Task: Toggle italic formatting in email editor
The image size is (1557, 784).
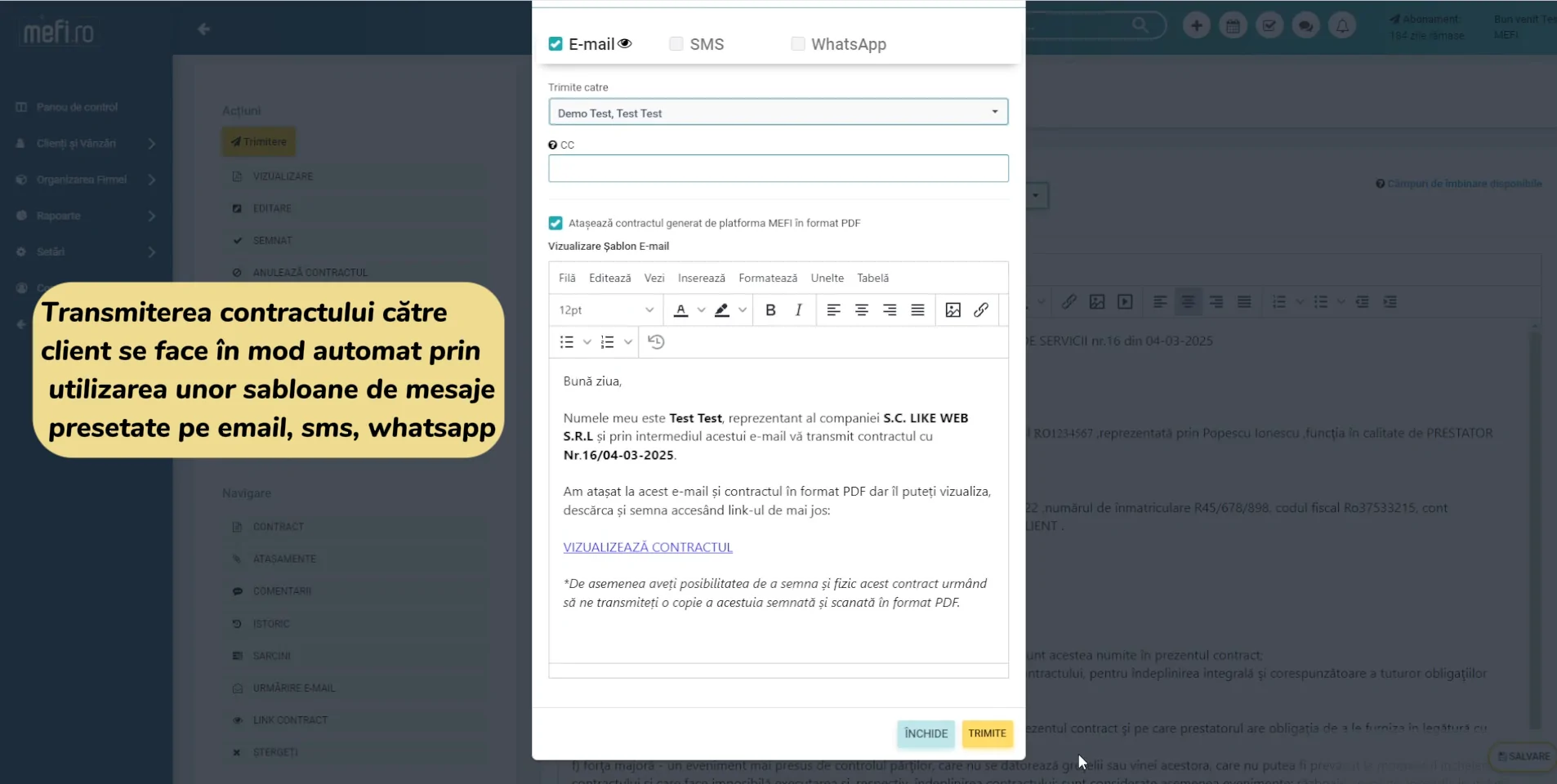Action: click(x=798, y=310)
